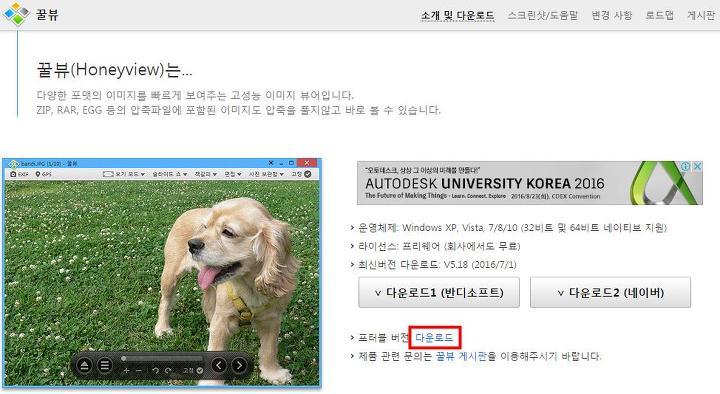Click the Honeyview logo icon in header
Screen dimensions: 720x394
tap(17, 14)
